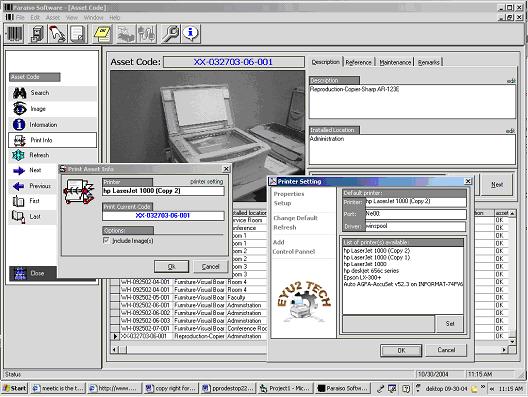Jump to Last record icon
The image size is (528, 397).
tap(18, 217)
